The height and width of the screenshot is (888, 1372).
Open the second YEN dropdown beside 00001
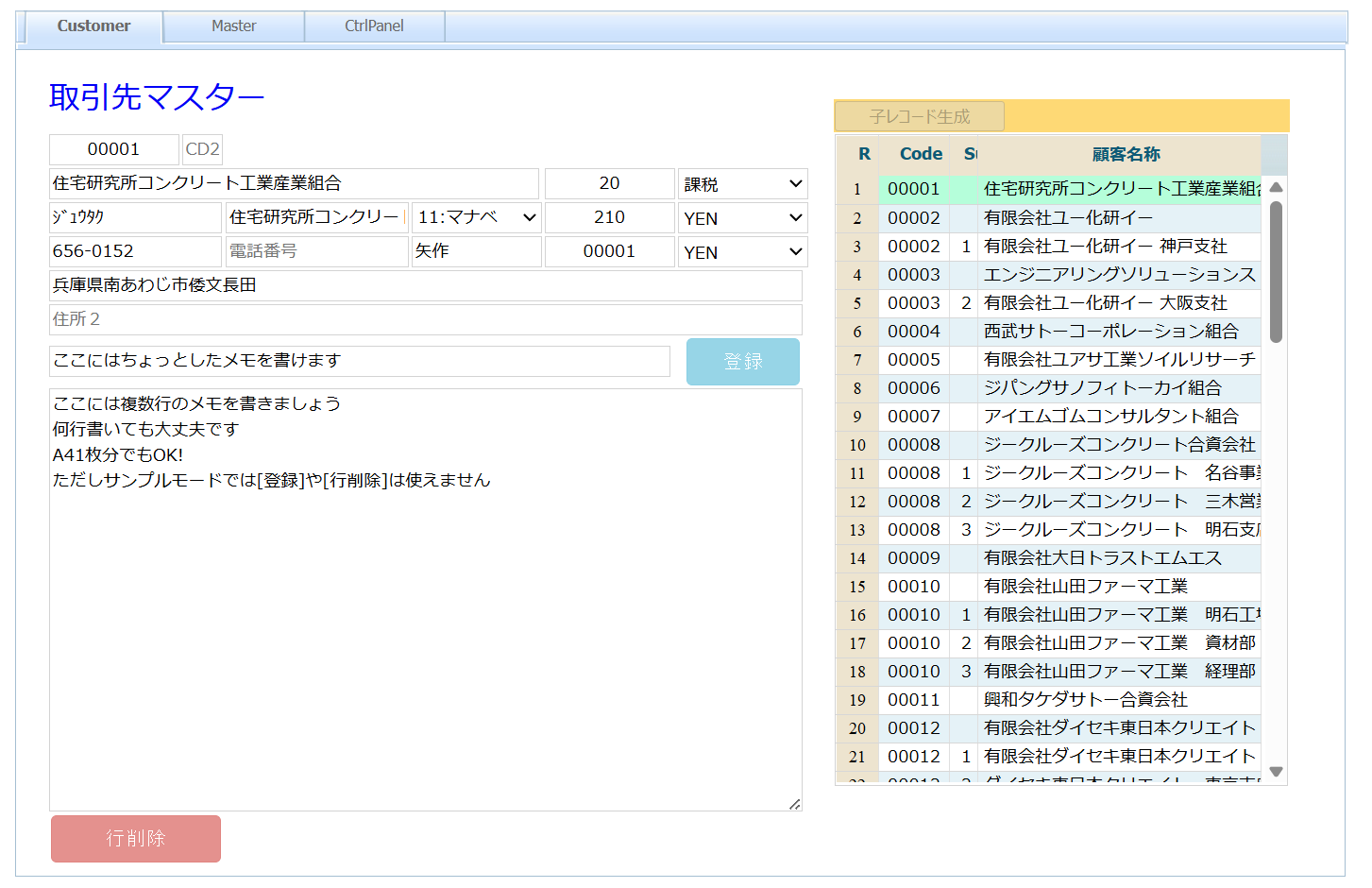[742, 252]
